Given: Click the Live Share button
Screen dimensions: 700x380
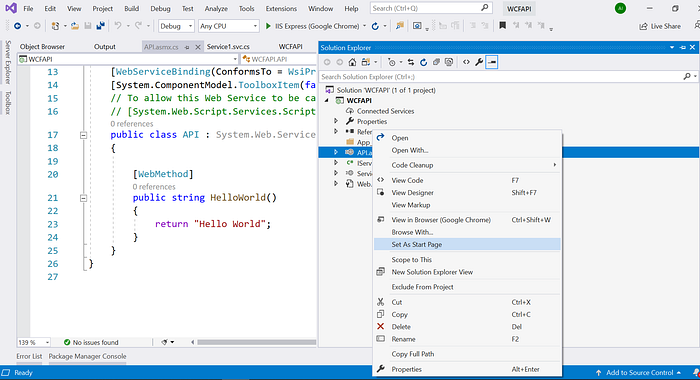Looking at the screenshot, I should tap(660, 26).
